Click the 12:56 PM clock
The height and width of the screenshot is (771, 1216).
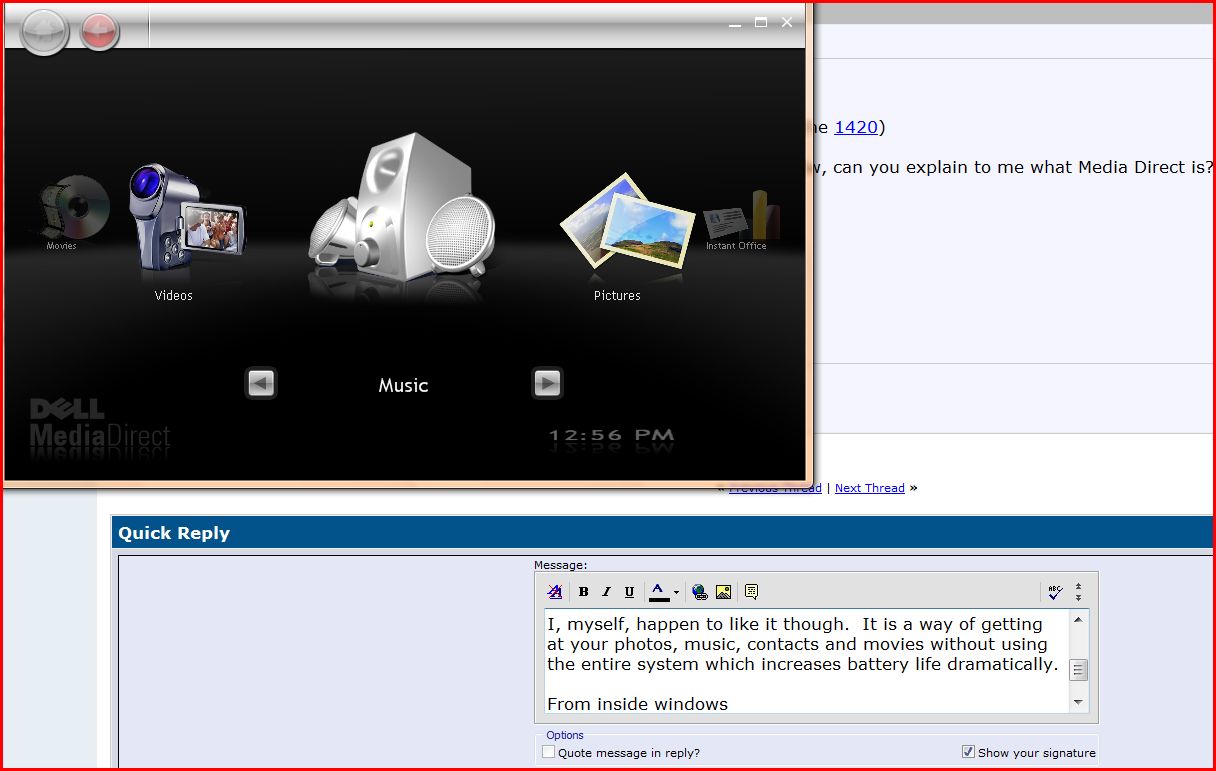tap(611, 436)
